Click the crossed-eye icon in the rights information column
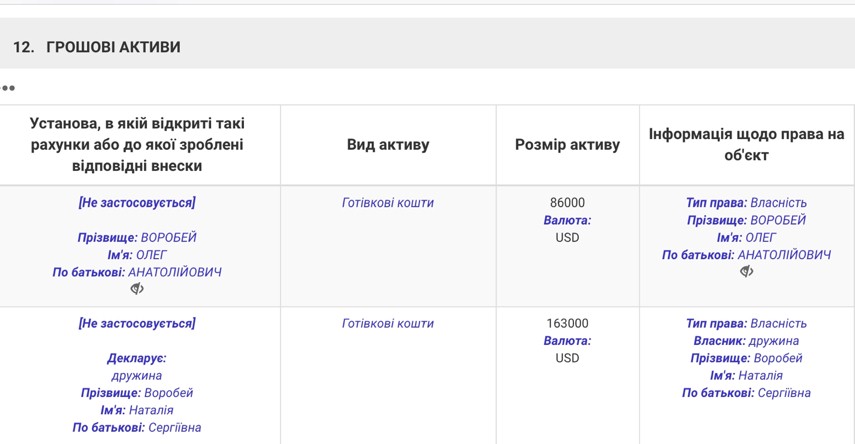 click(746, 272)
